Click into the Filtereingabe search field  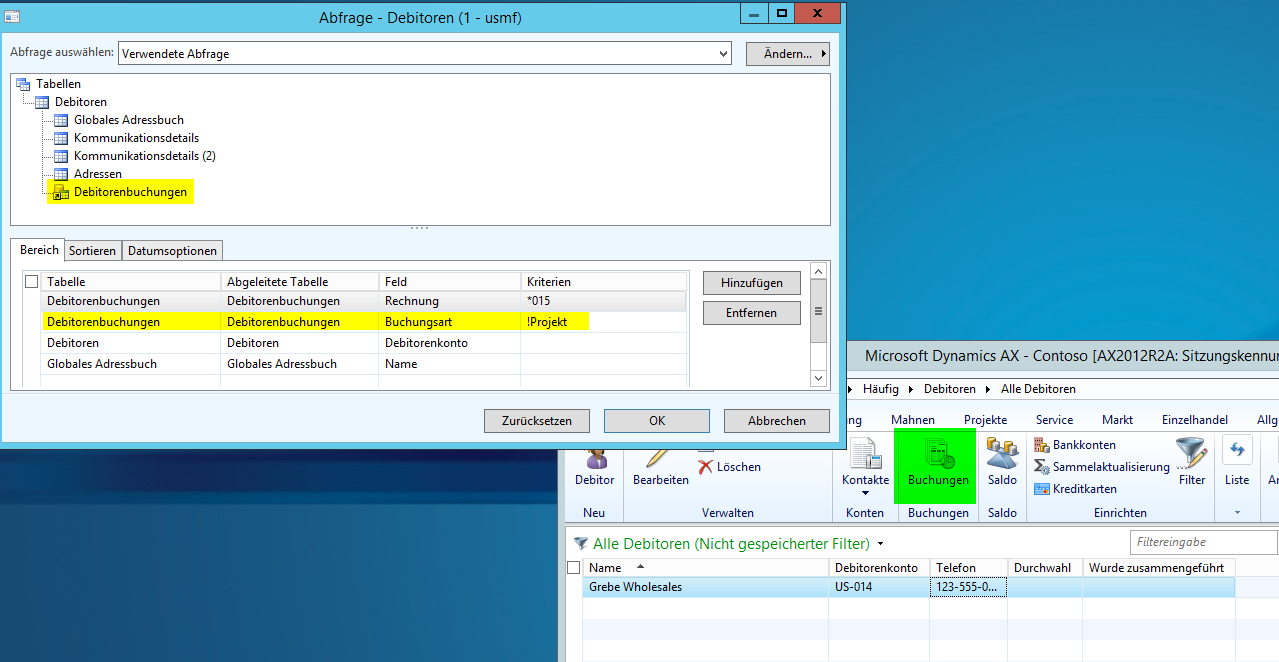(x=1203, y=542)
